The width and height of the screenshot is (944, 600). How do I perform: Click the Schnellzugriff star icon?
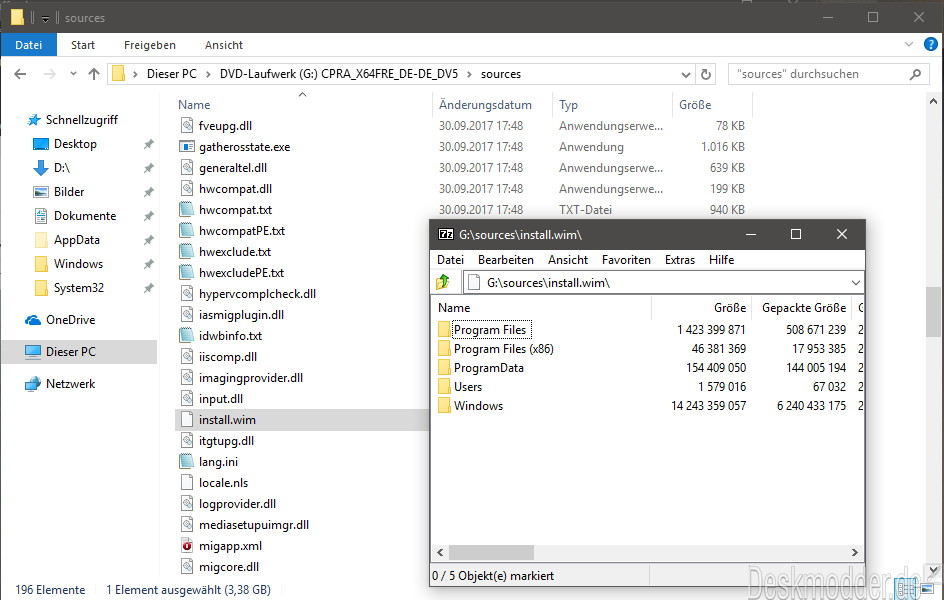pos(34,120)
